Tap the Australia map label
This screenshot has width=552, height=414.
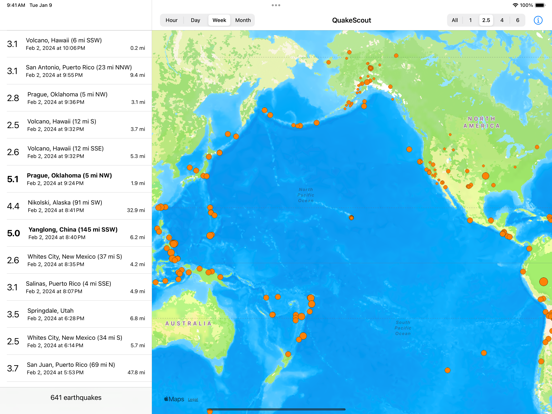[x=188, y=323]
